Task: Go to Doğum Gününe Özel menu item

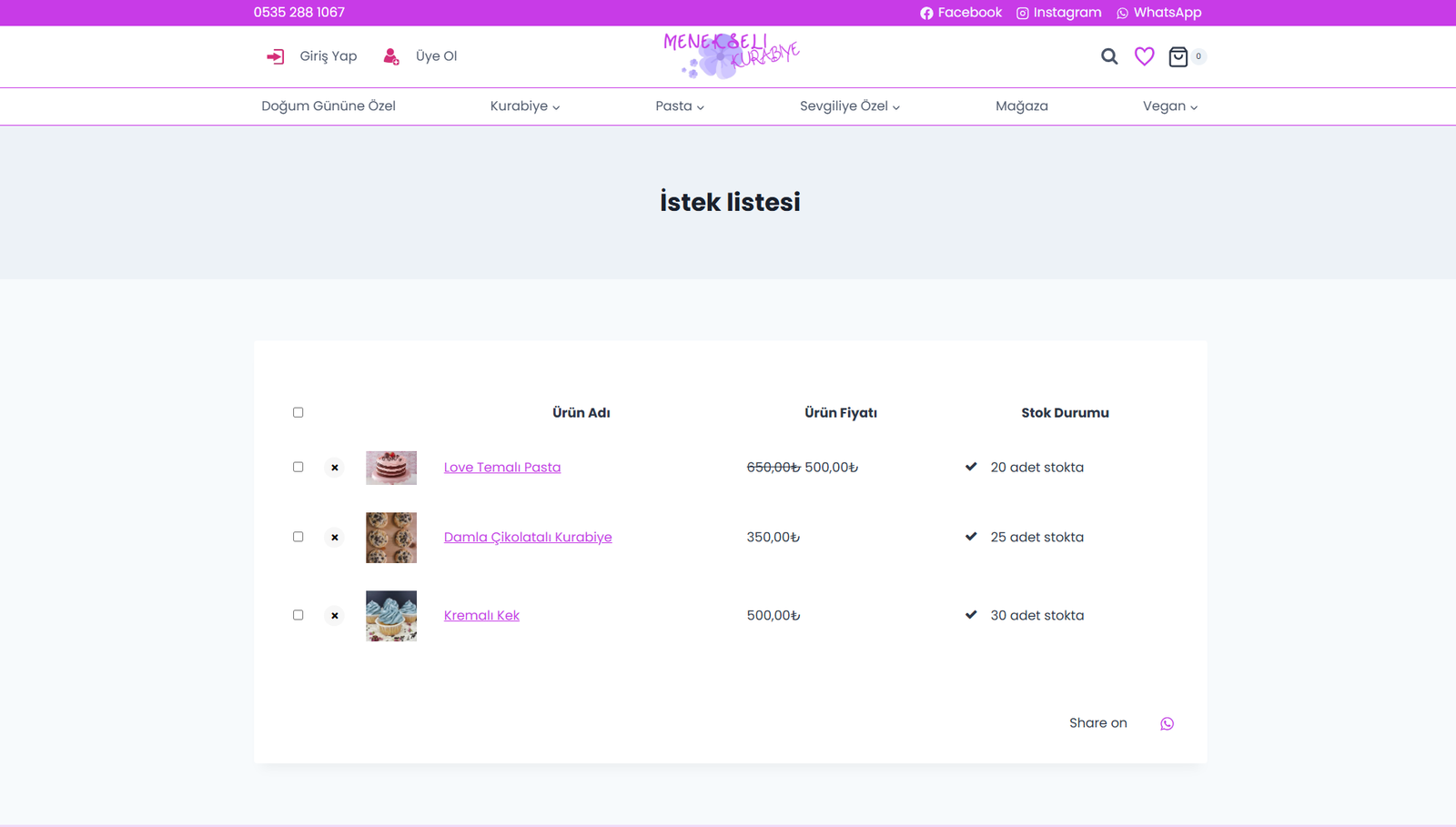Action: (329, 106)
